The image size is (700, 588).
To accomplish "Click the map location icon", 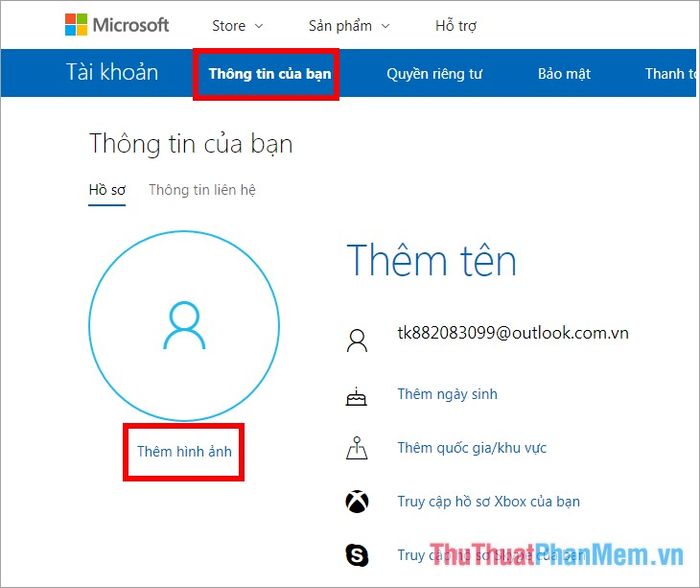I will pos(357,448).
